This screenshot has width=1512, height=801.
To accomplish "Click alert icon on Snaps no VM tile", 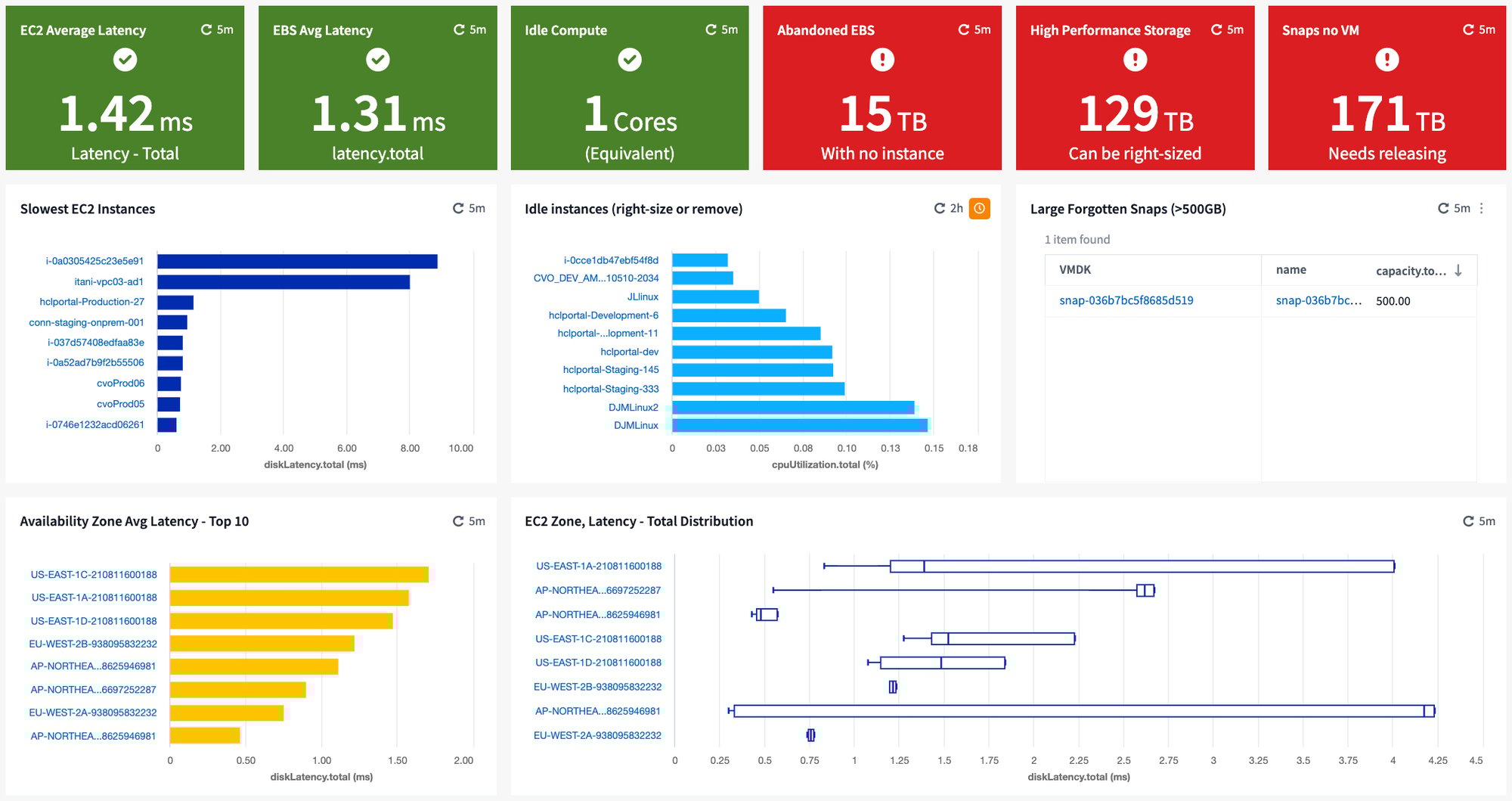I will pyautogui.click(x=1387, y=60).
